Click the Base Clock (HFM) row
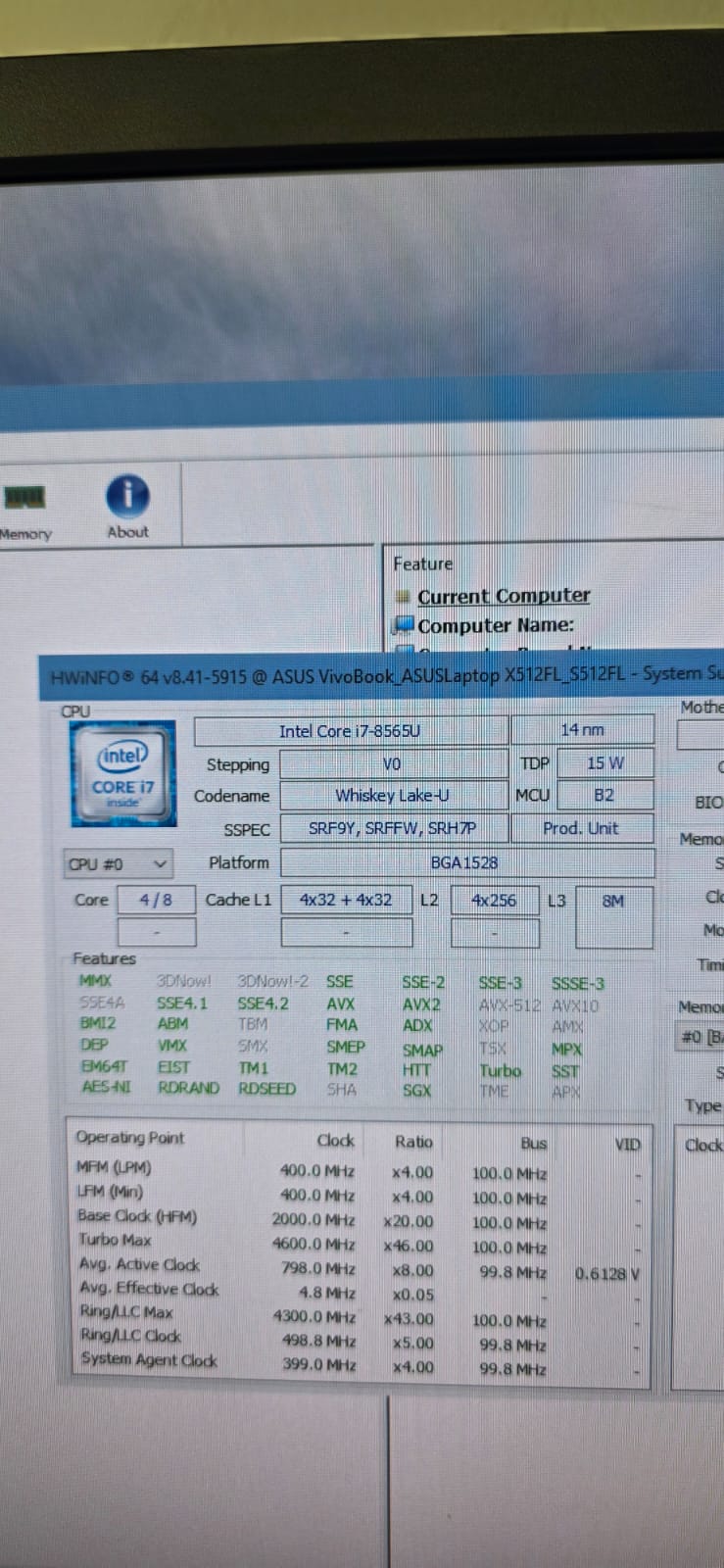 [359, 1219]
